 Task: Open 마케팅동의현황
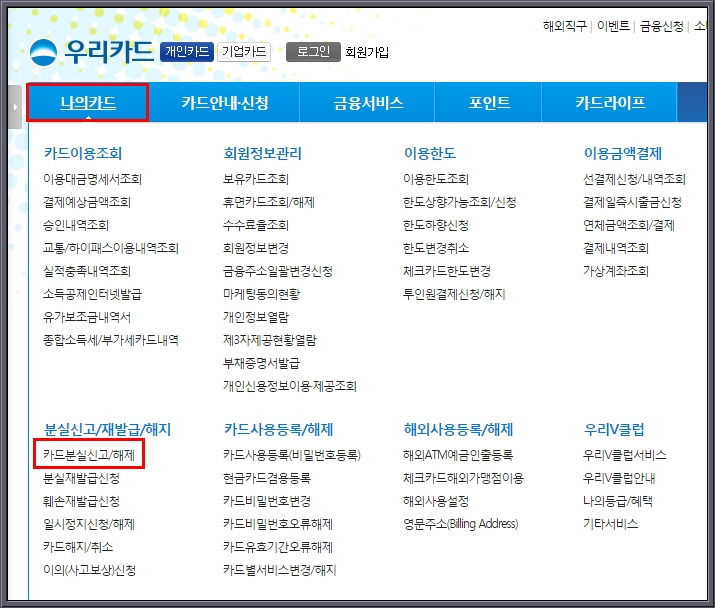coord(261,294)
